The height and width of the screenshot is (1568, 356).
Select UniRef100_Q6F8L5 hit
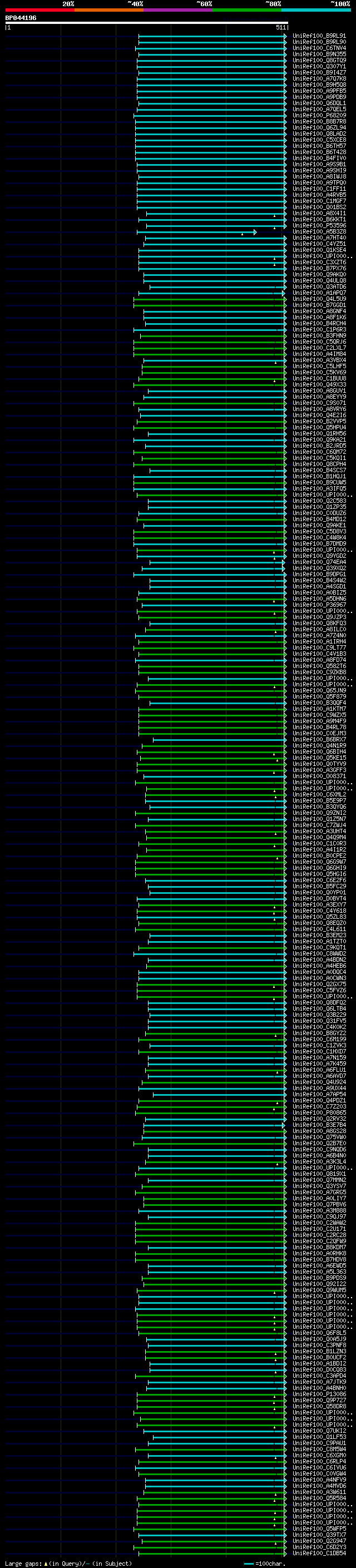point(319,1332)
